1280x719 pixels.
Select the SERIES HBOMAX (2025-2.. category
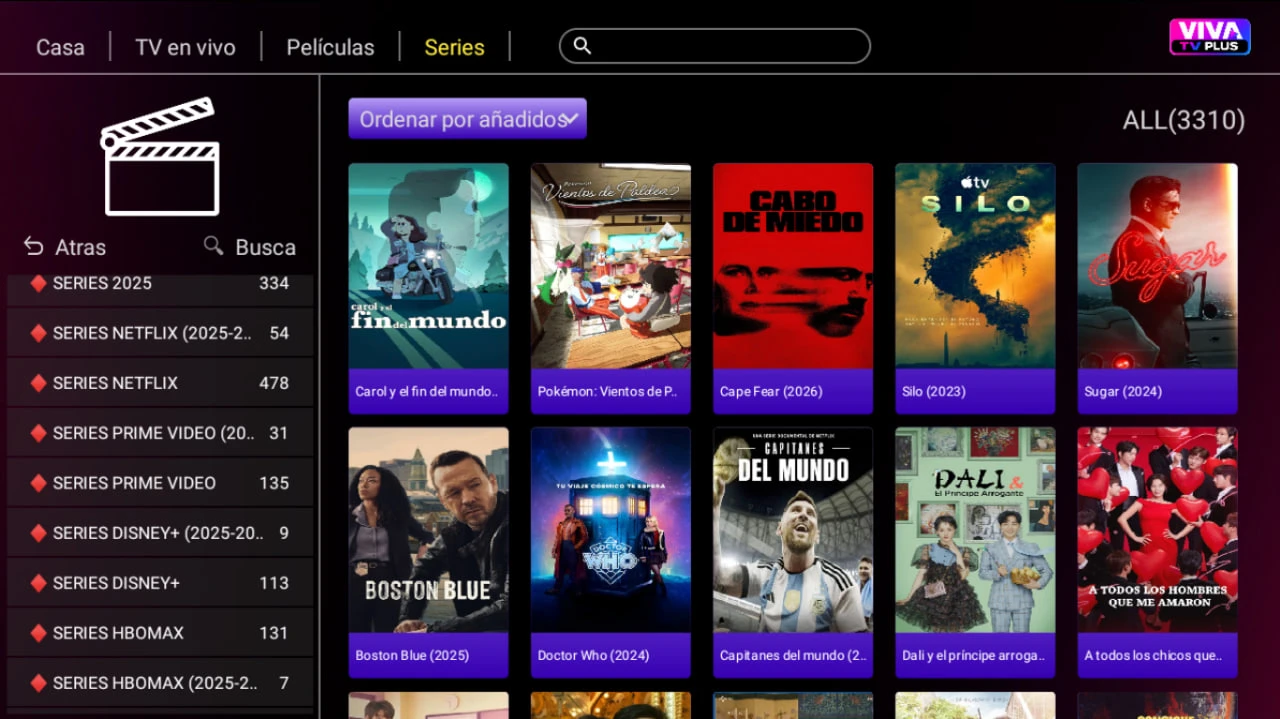[x=160, y=683]
